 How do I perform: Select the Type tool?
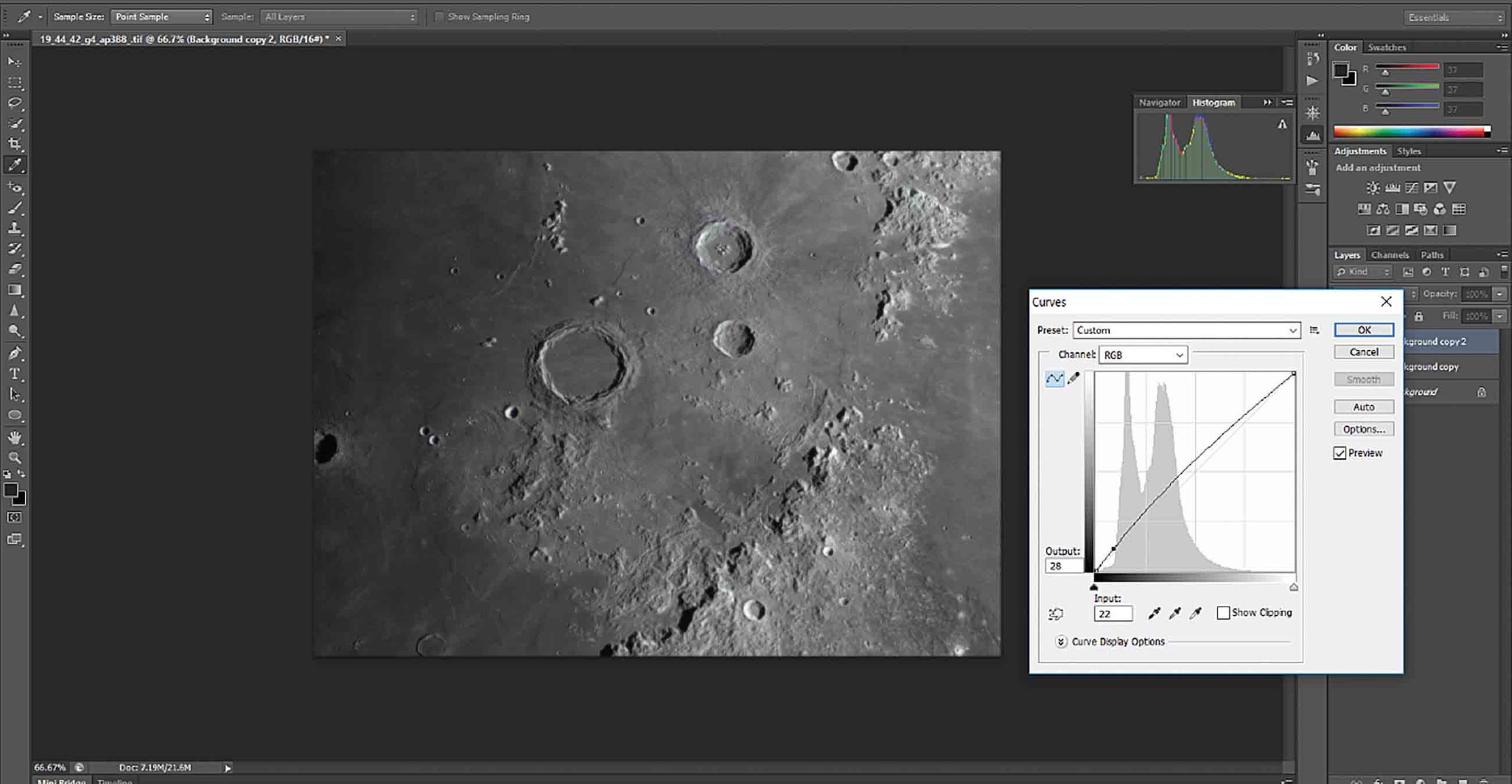pyautogui.click(x=15, y=374)
